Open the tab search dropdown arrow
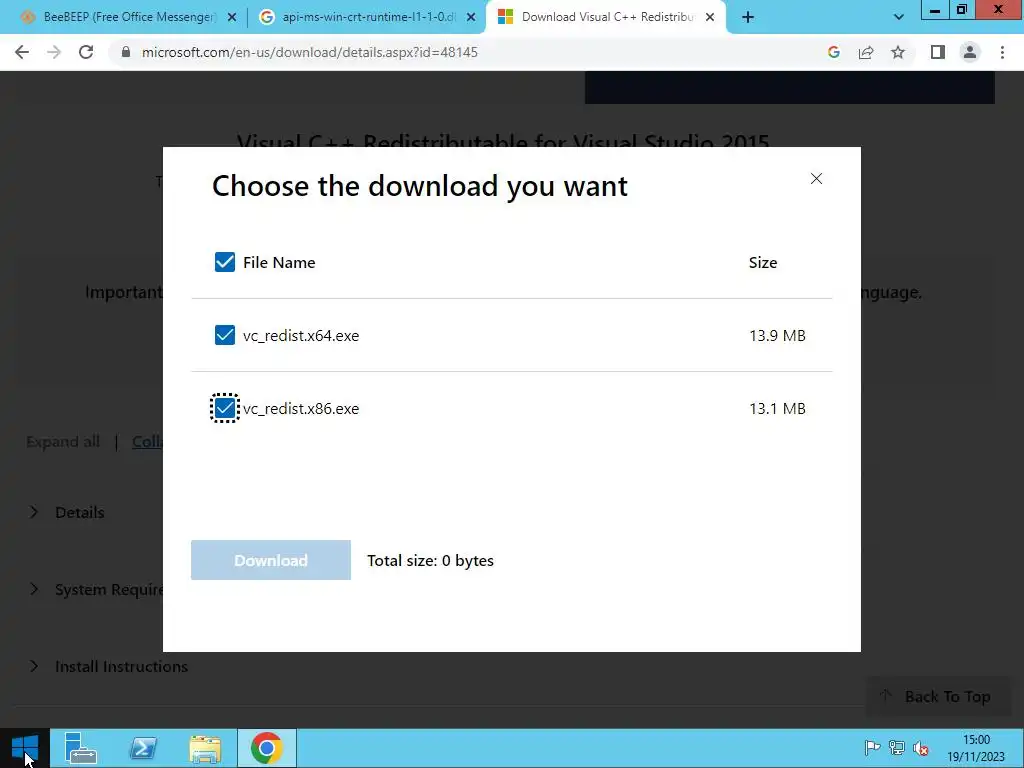Viewport: 1024px width, 768px height. 899,17
